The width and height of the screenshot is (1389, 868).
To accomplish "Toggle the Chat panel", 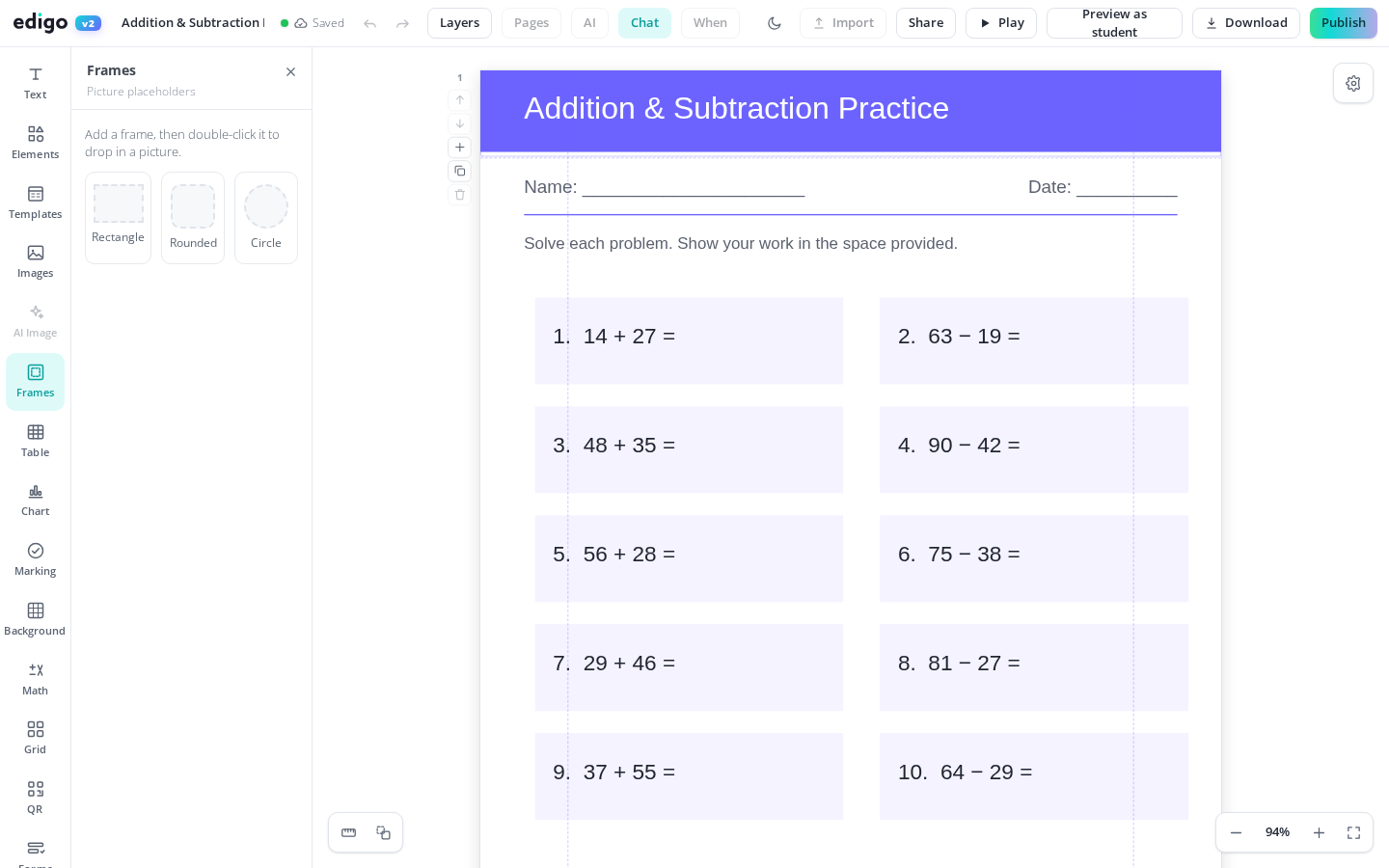I will [644, 23].
